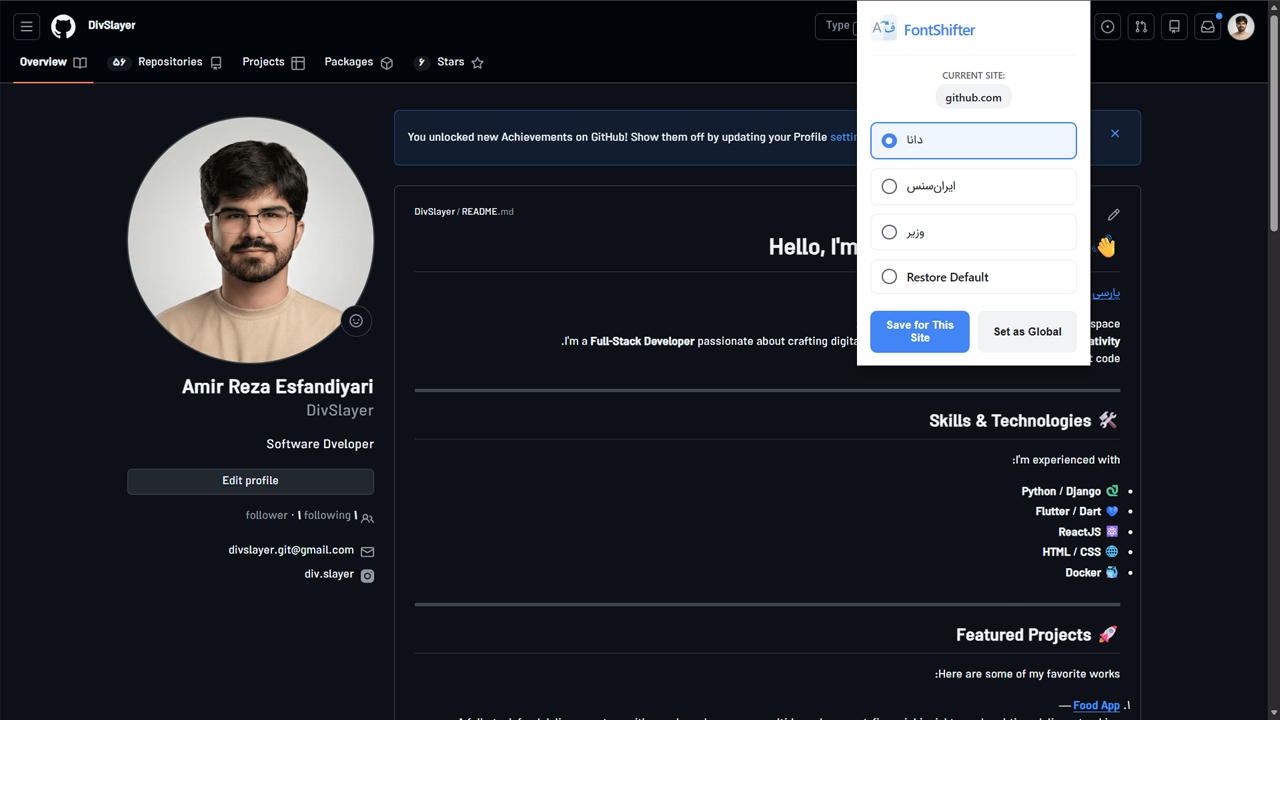1280x800 pixels.
Task: Open the پارسی language link
Action: coord(1106,293)
